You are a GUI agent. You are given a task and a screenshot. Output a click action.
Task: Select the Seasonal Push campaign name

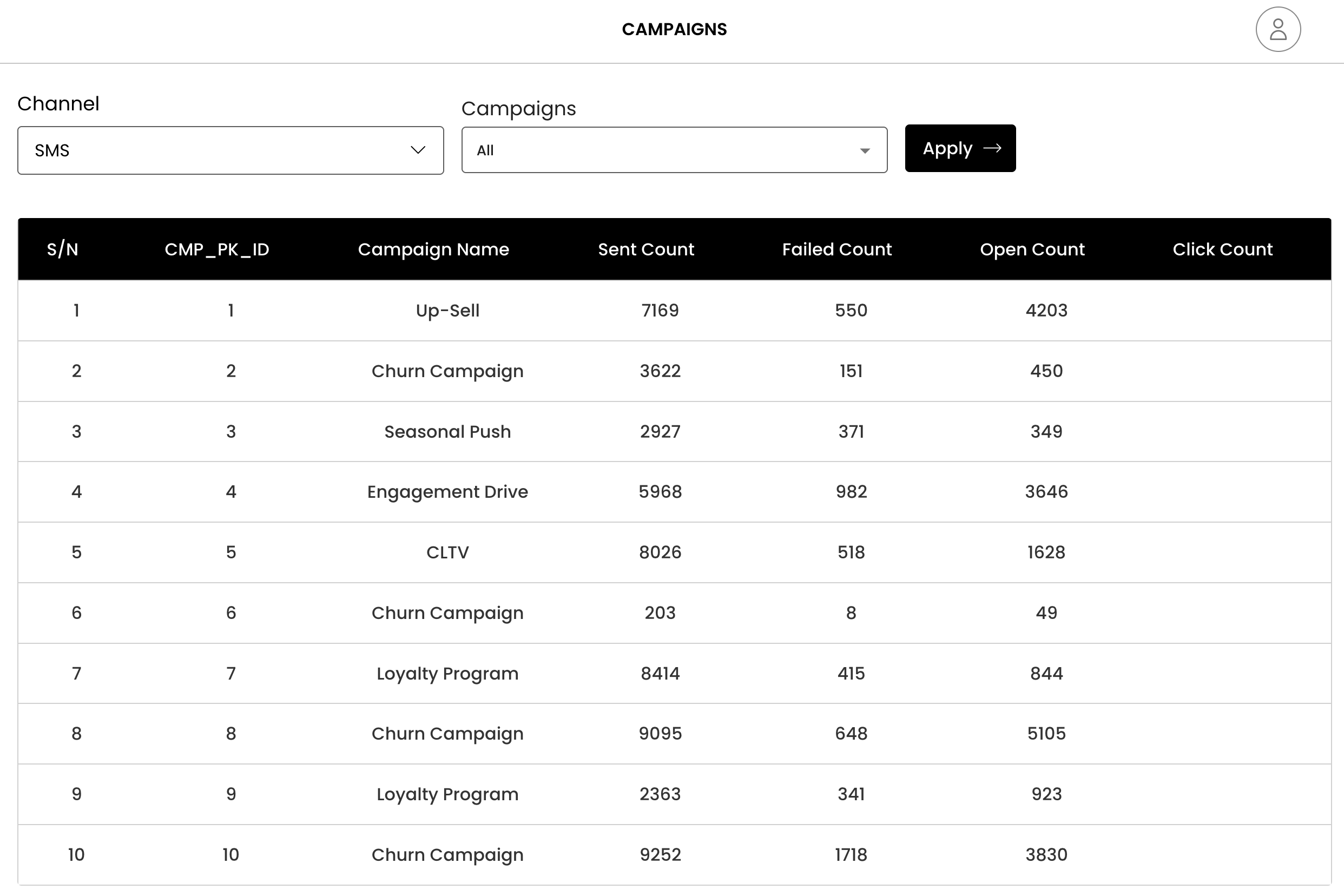click(x=447, y=431)
